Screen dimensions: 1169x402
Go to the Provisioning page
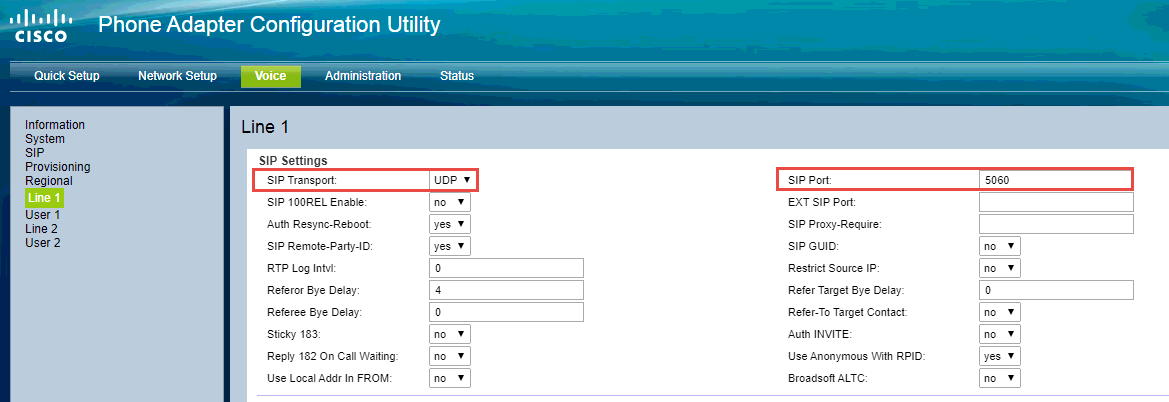point(57,166)
